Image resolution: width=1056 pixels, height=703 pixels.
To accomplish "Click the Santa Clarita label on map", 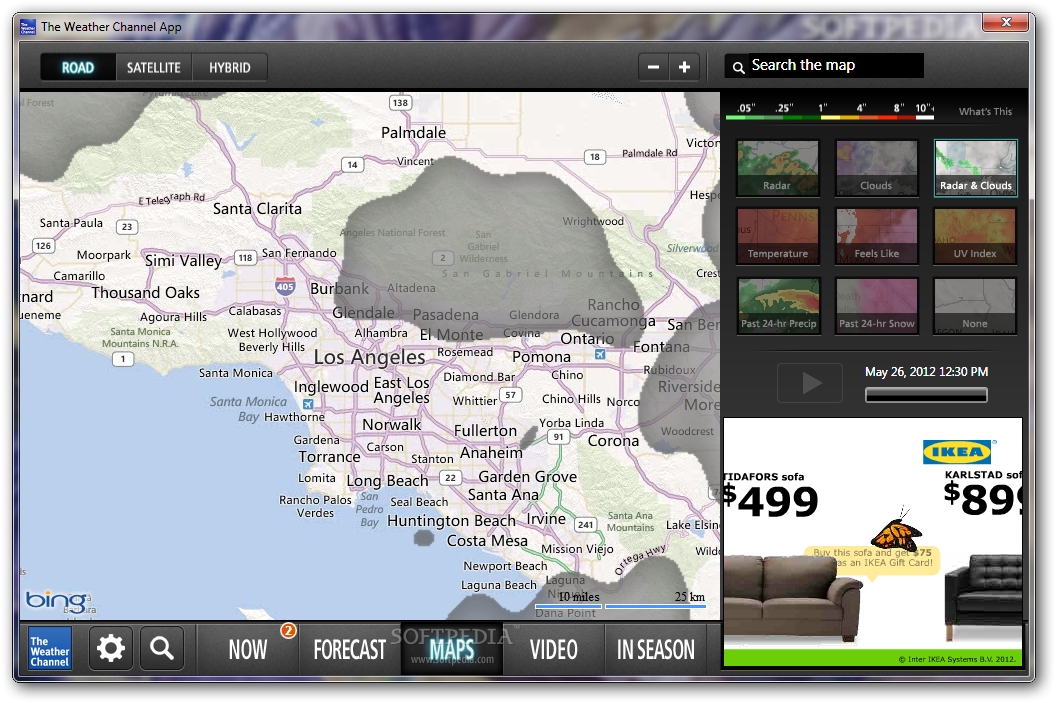I will click(x=257, y=209).
